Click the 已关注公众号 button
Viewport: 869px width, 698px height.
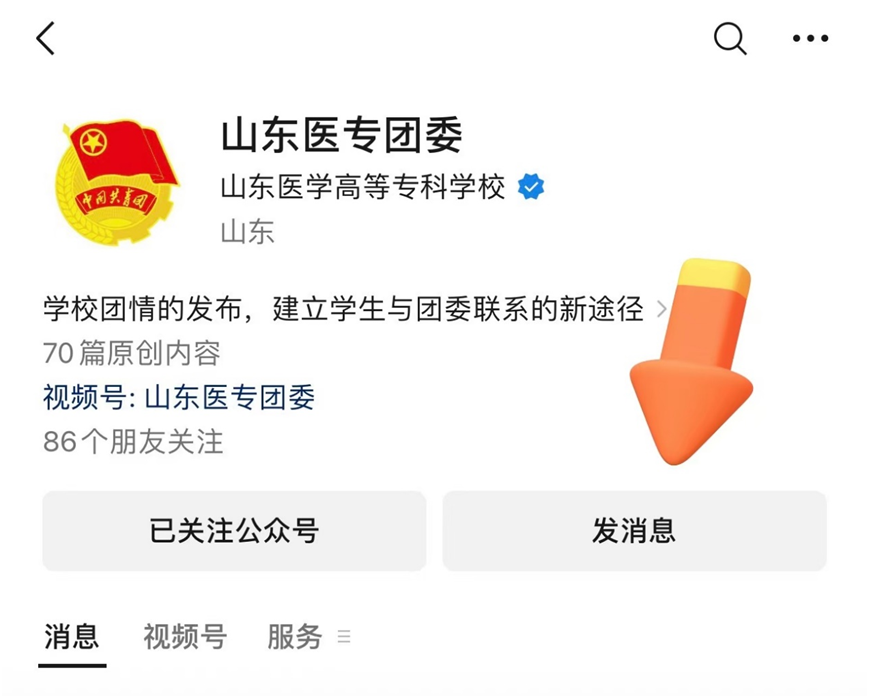[x=234, y=531]
